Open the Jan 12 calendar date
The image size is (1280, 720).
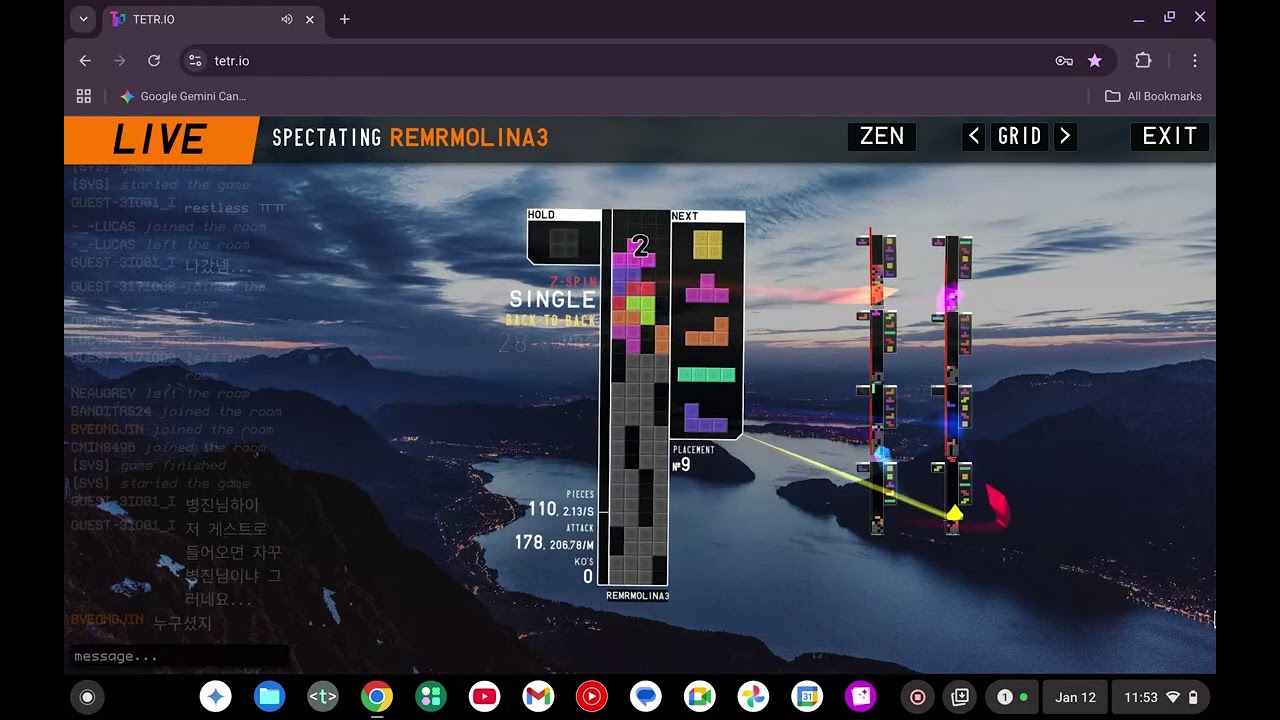(x=1076, y=697)
